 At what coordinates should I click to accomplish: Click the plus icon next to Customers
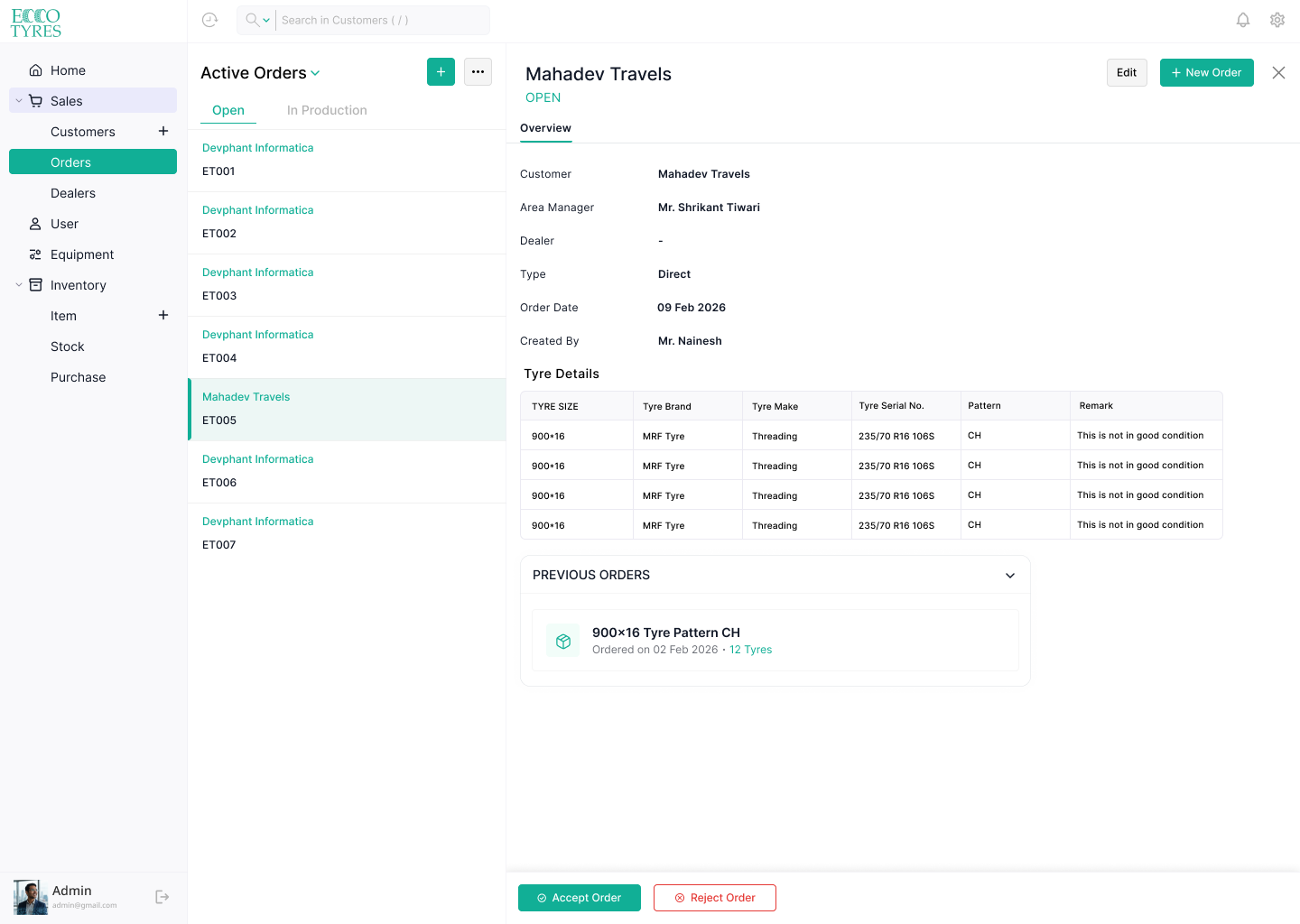click(x=163, y=131)
